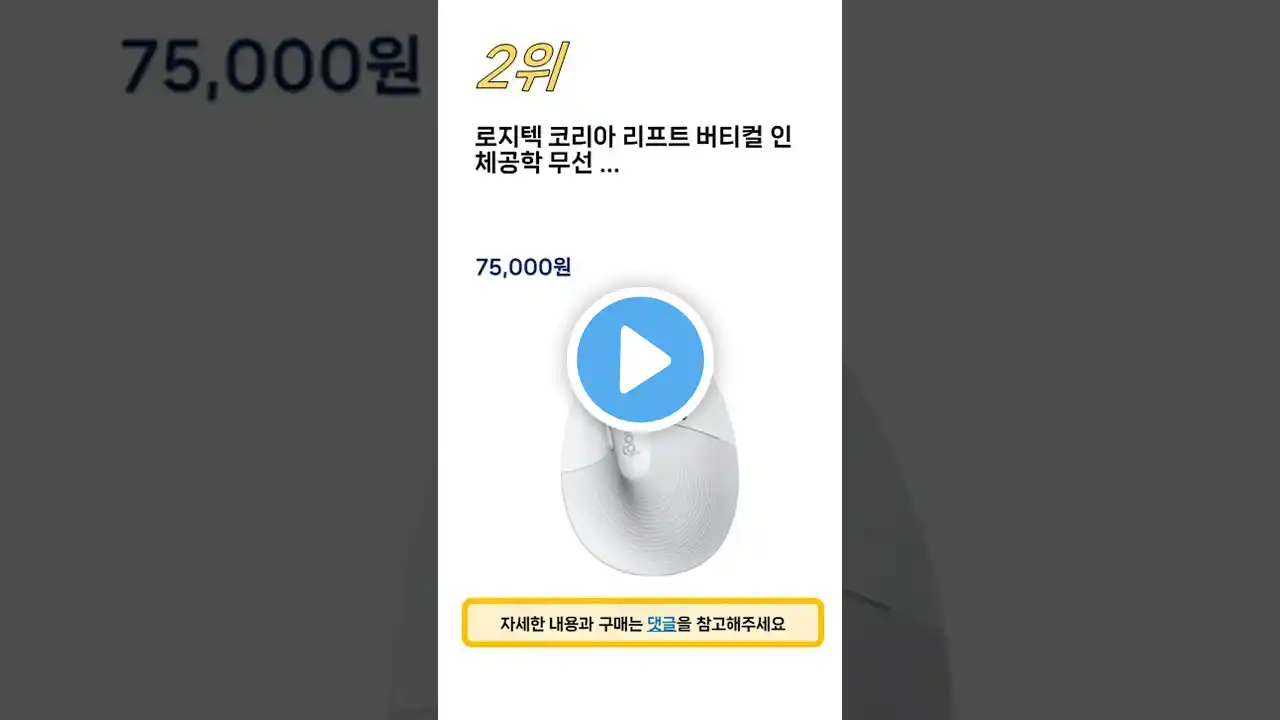The width and height of the screenshot is (1280, 720).
Task: Click the dark blurred background on the left
Action: coord(219,400)
